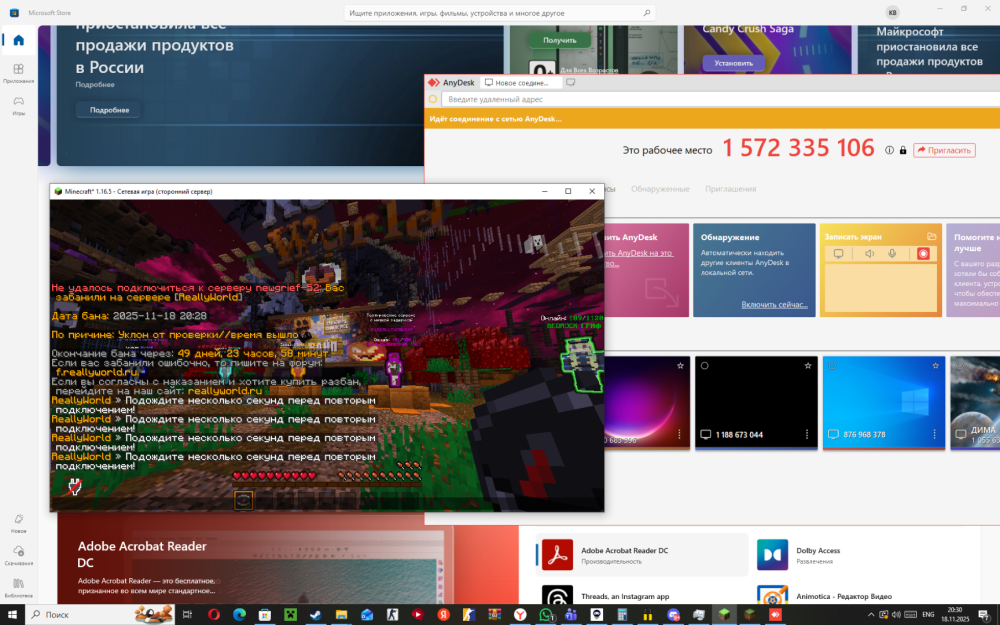This screenshot has height=625, width=1000.
Task: Favorite the 876 968 378 session star
Action: (x=936, y=365)
